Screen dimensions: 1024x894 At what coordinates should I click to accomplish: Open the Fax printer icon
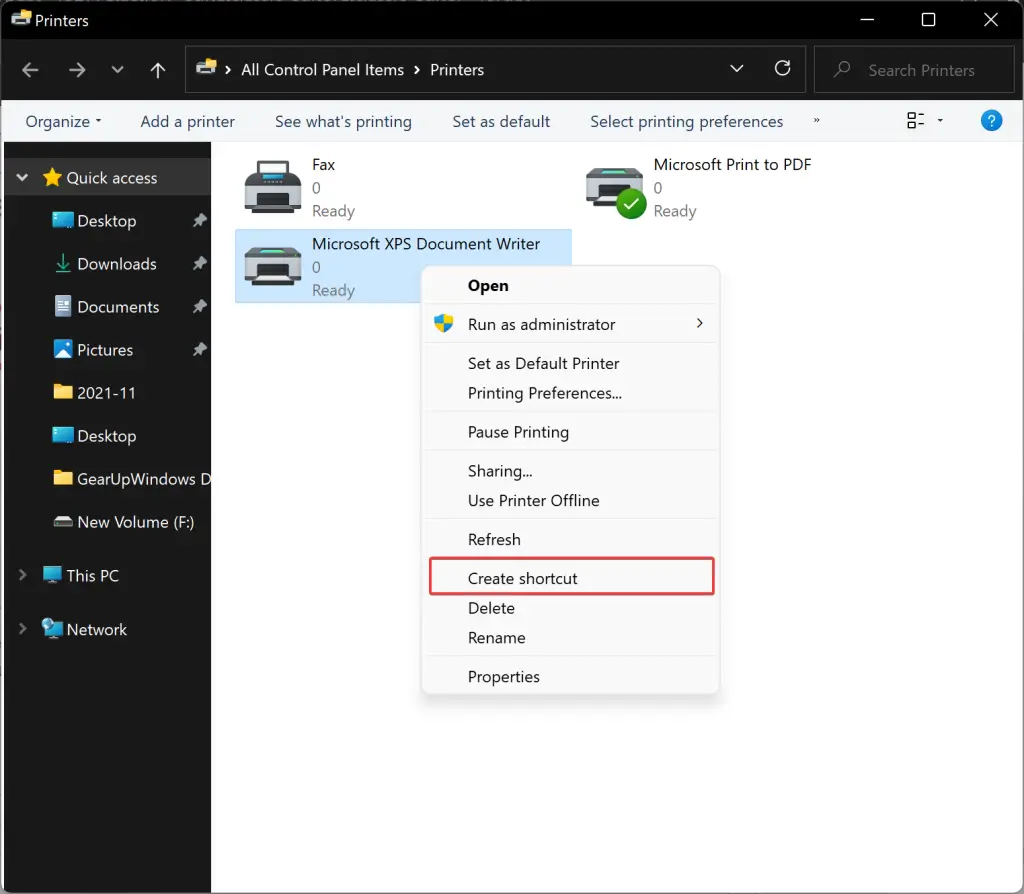pos(272,186)
